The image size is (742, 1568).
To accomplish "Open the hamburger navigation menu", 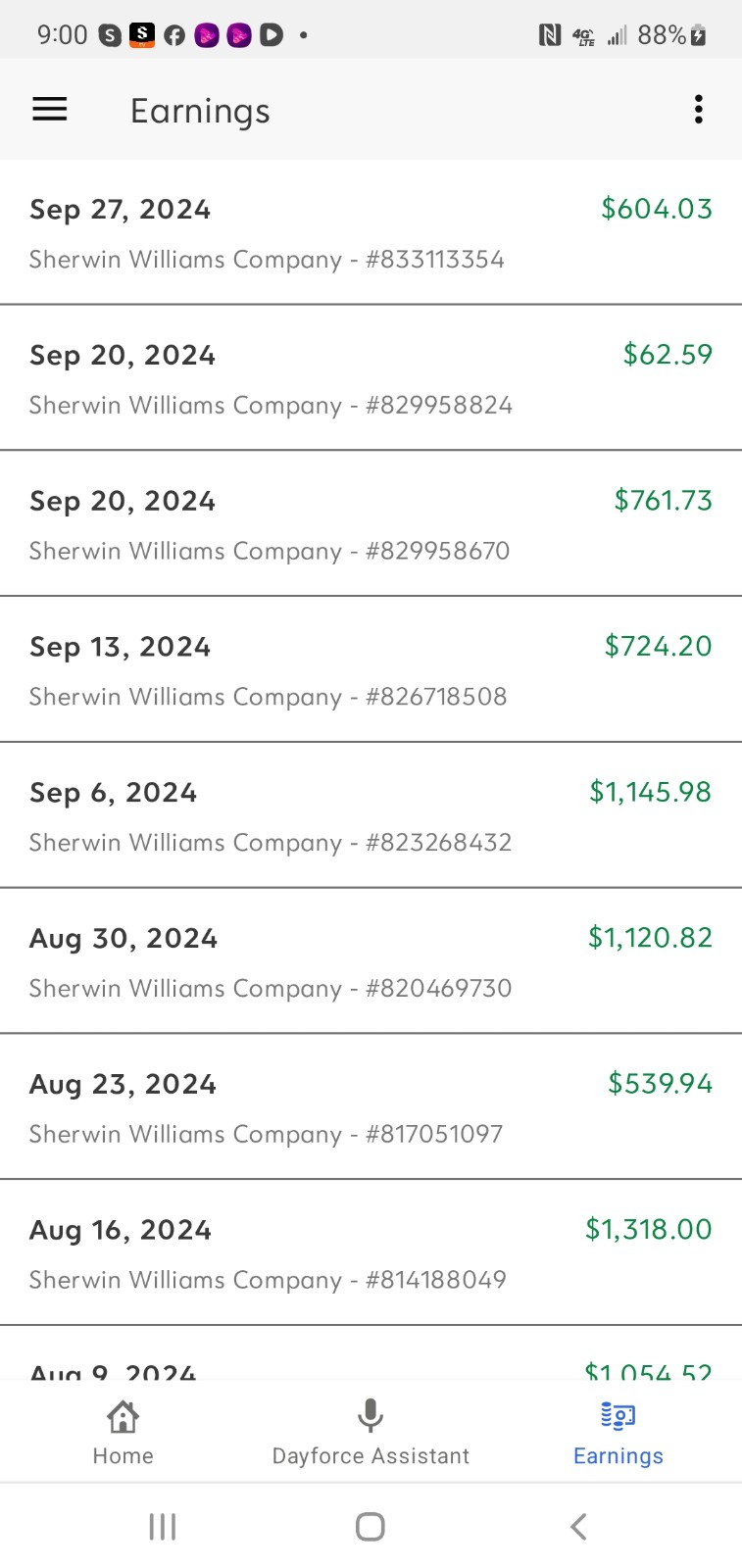I will coord(50,110).
